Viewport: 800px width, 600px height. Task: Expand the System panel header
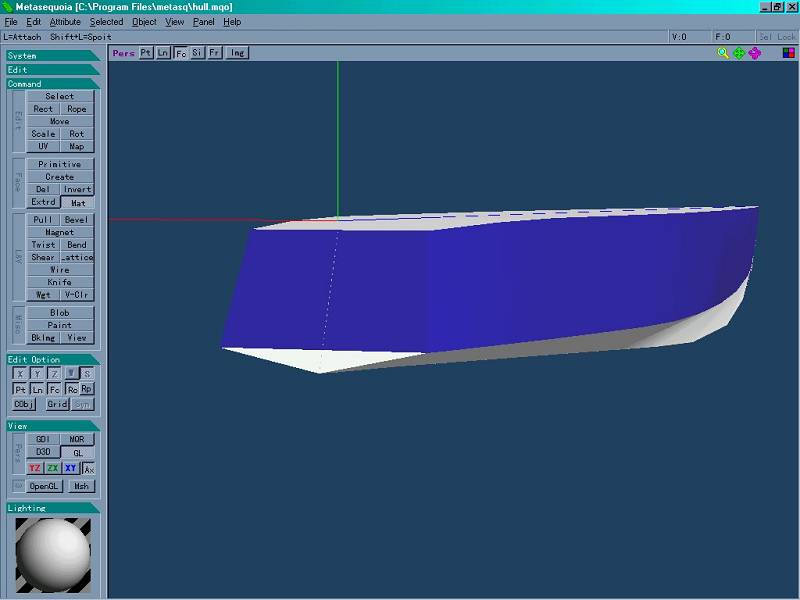click(x=53, y=56)
